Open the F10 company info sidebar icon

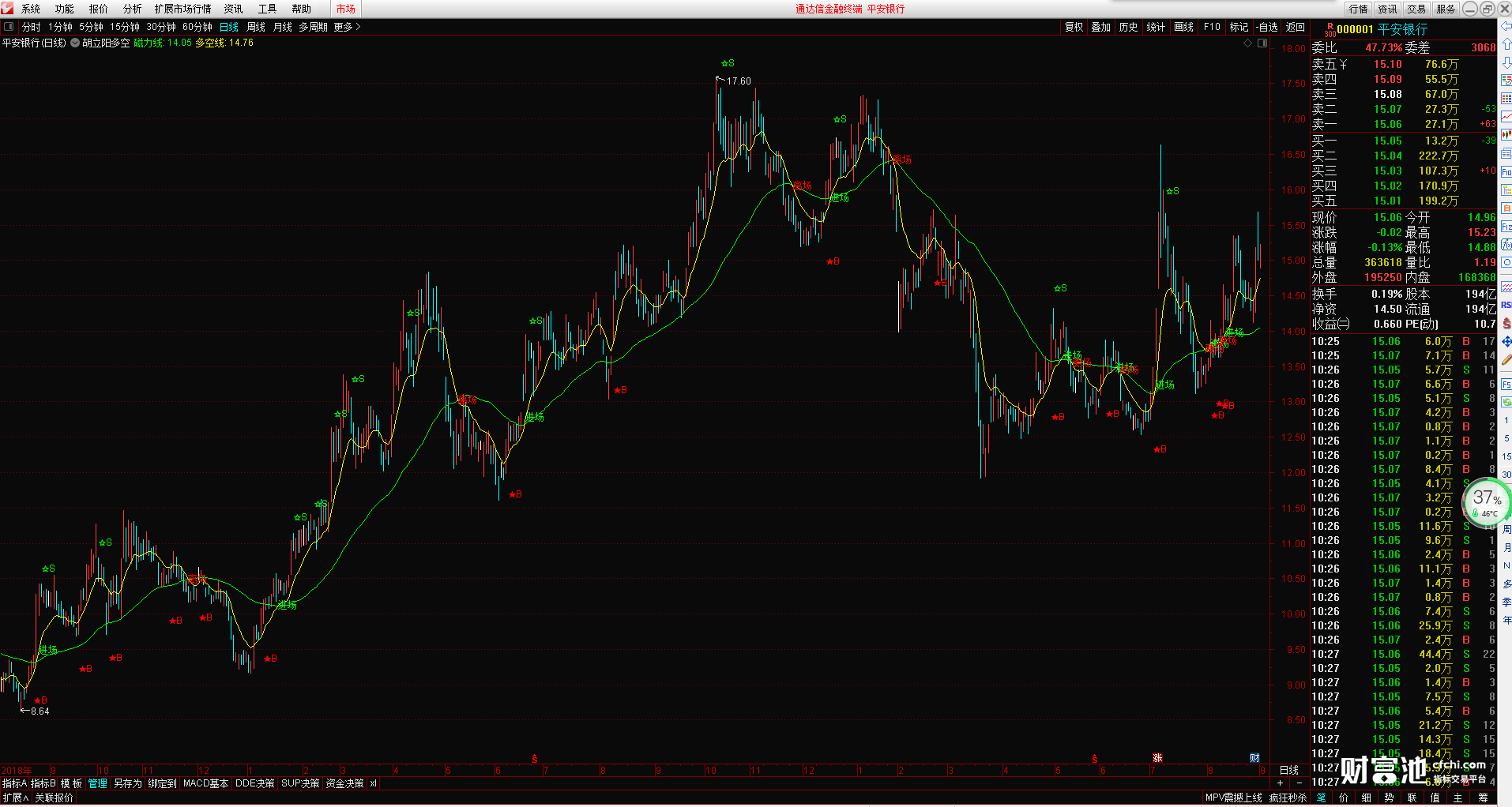click(x=1506, y=171)
